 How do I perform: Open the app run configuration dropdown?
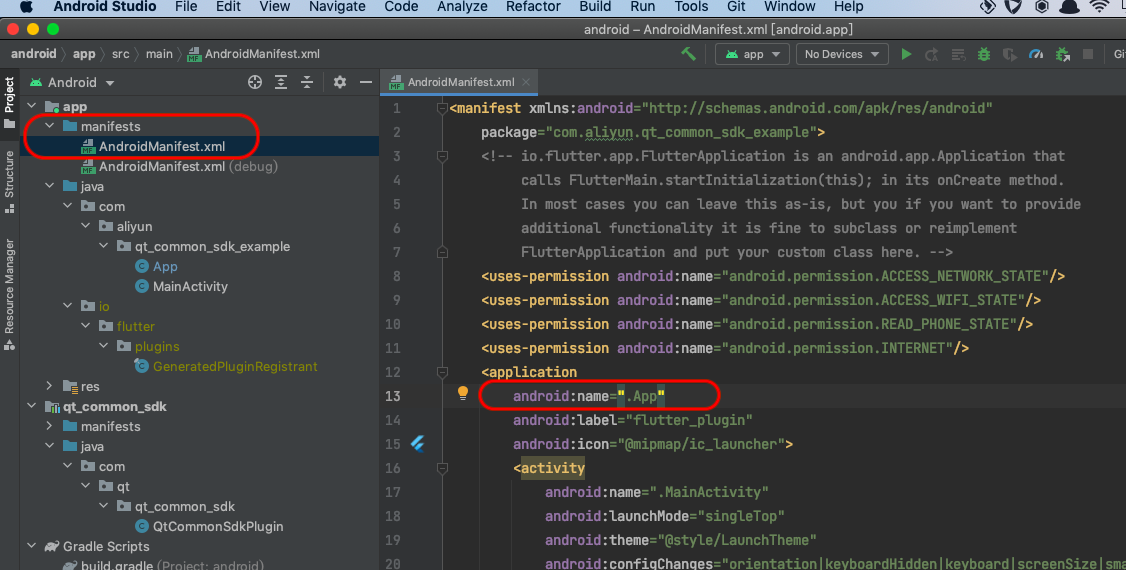[752, 54]
